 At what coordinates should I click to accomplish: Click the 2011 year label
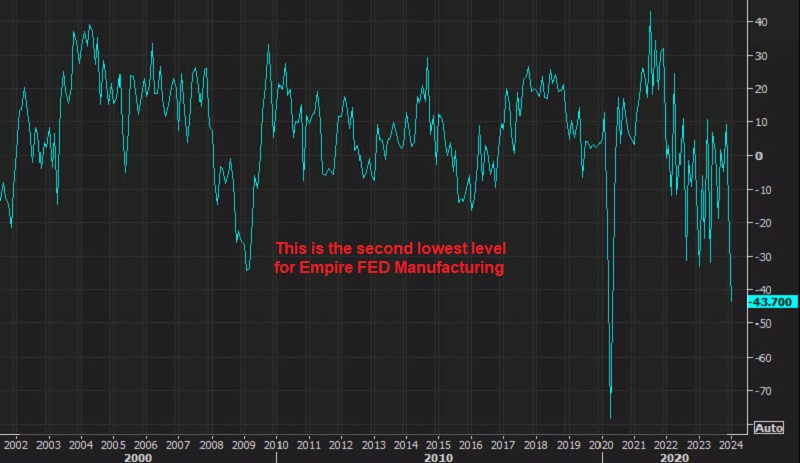(309, 445)
